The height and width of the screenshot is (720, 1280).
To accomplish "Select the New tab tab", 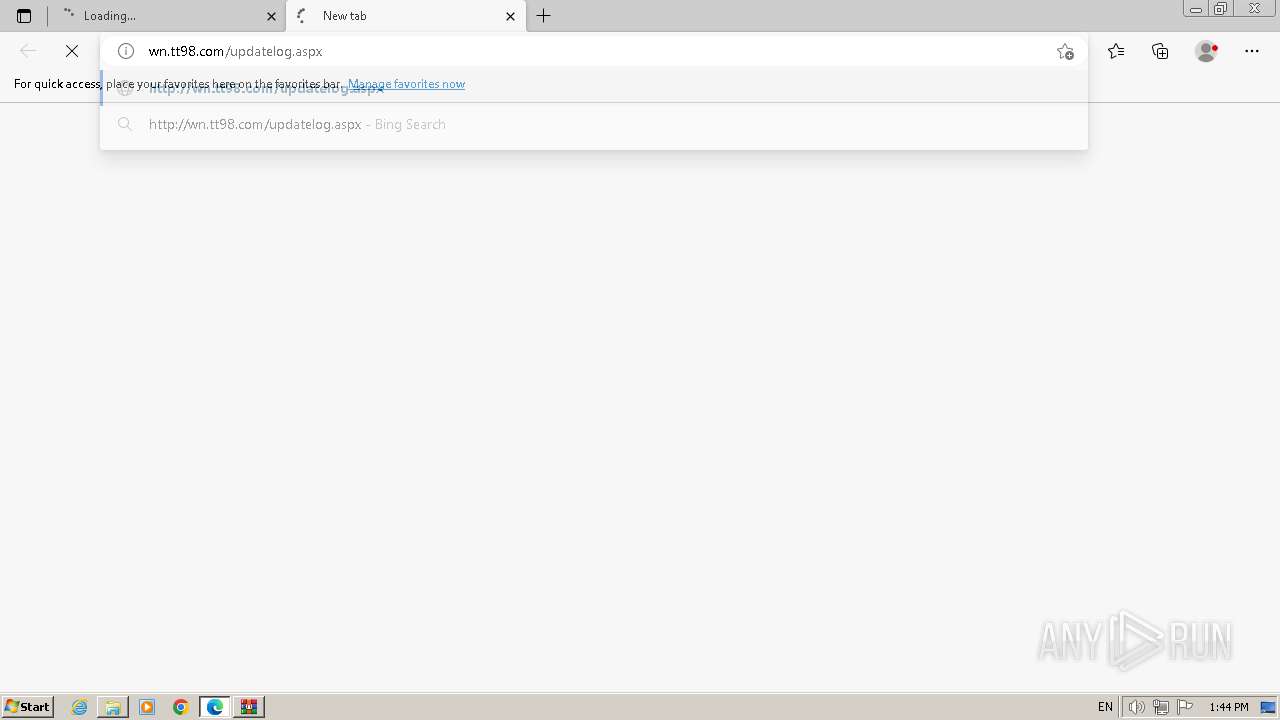I will (x=406, y=16).
